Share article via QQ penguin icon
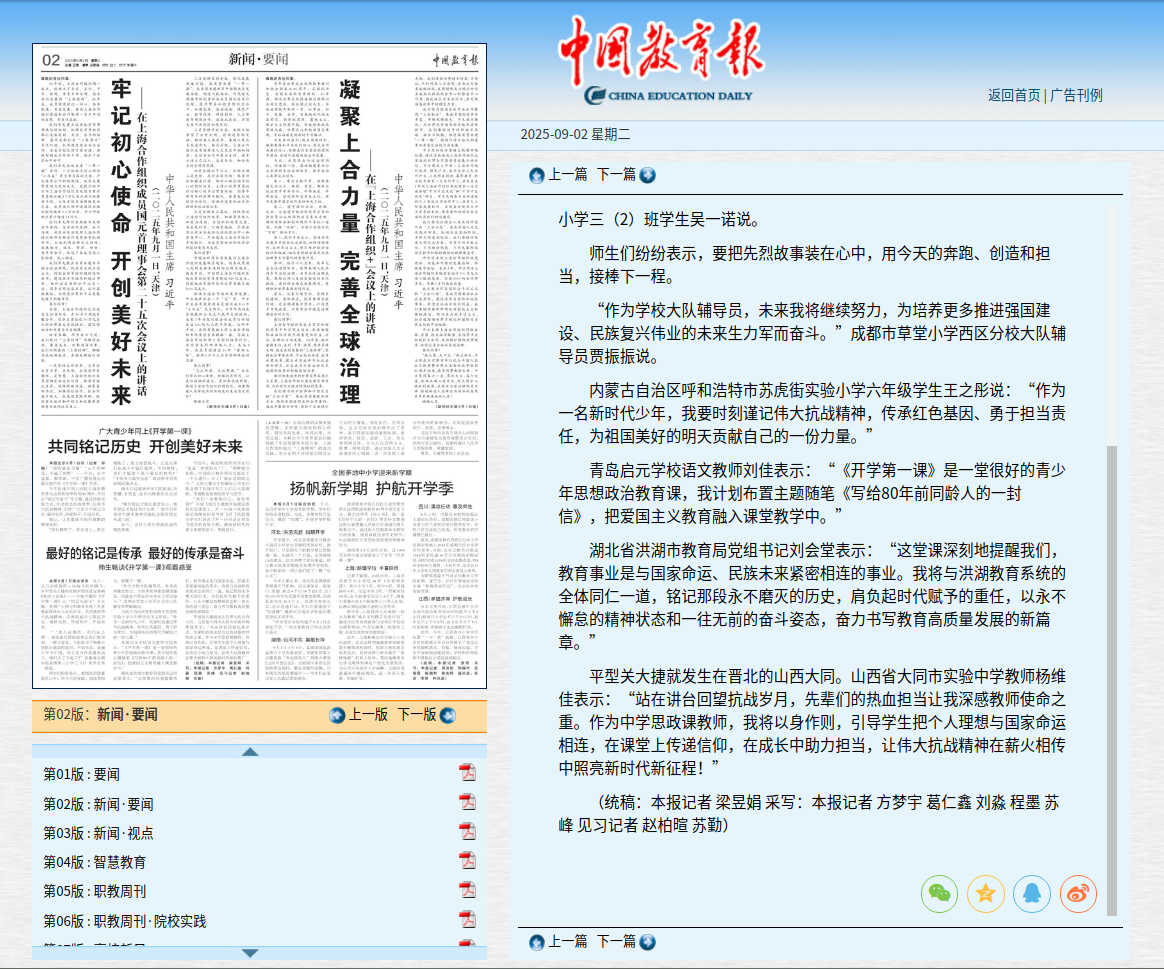1164x969 pixels. pos(1032,893)
